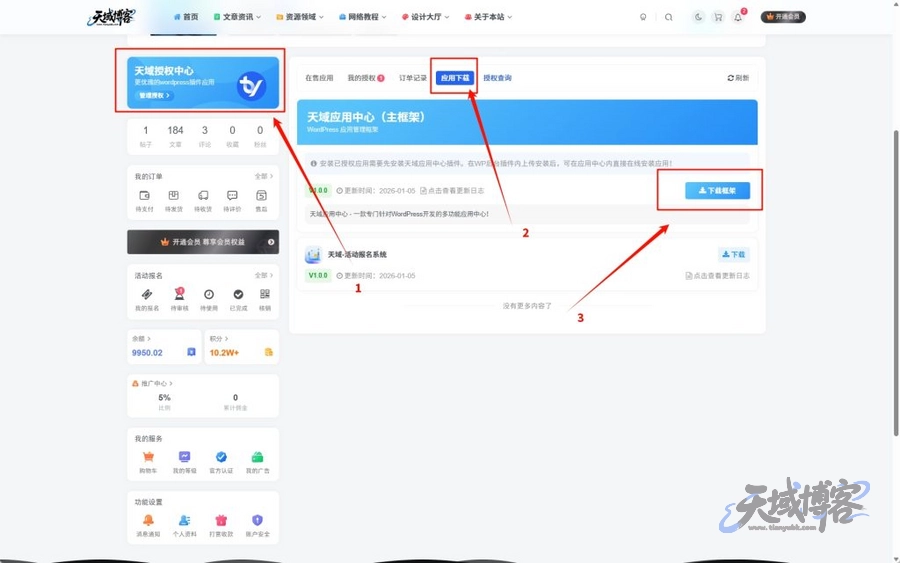
Task: Click the points coin icon beside 10.2W+
Action: 269,352
